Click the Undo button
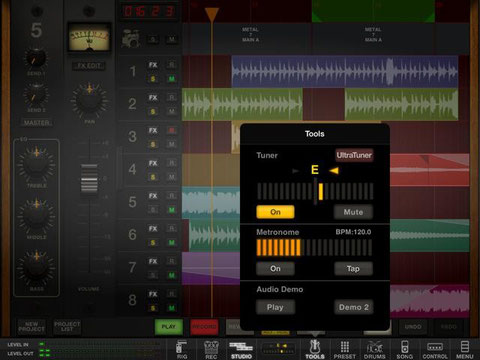The image size is (480, 360). [x=413, y=327]
